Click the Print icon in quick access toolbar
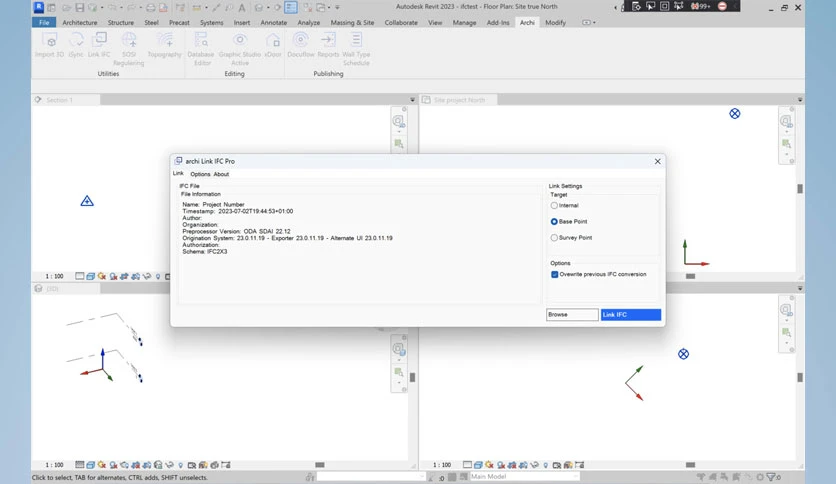Screen dimensions: 836x484 pos(151,7)
